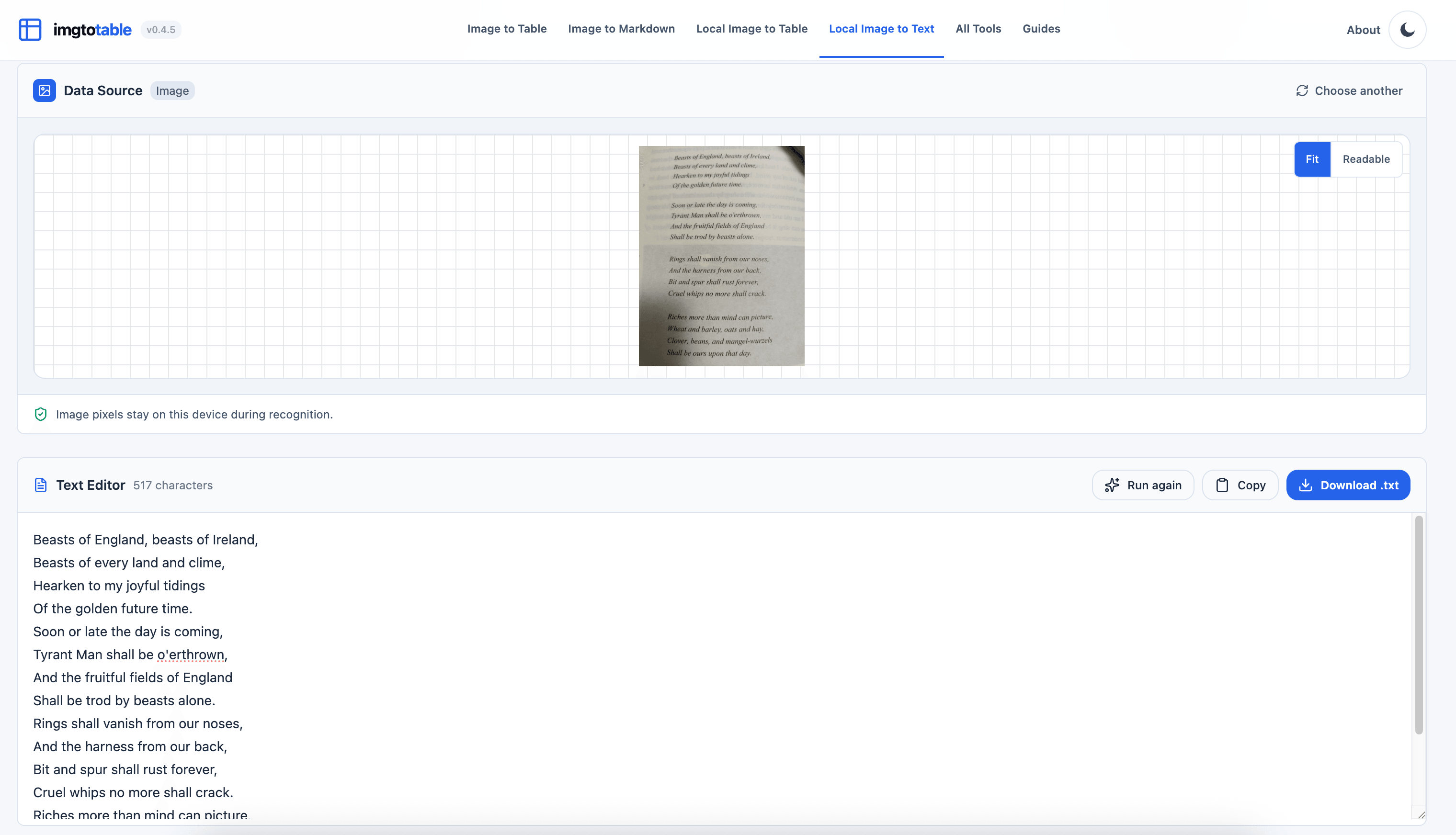The width and height of the screenshot is (1456, 835).
Task: Click the 'Data Source' heading
Action: click(102, 90)
